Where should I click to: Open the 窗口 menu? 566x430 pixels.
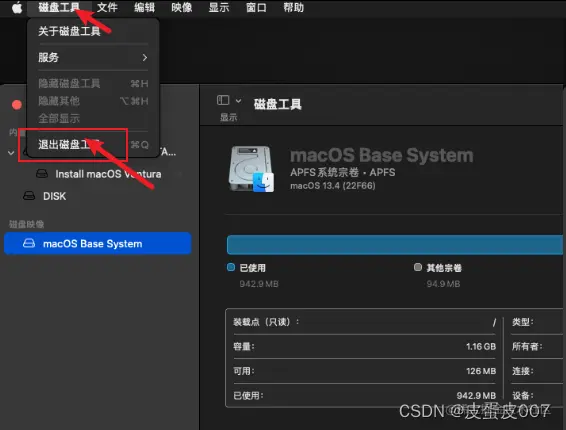256,7
